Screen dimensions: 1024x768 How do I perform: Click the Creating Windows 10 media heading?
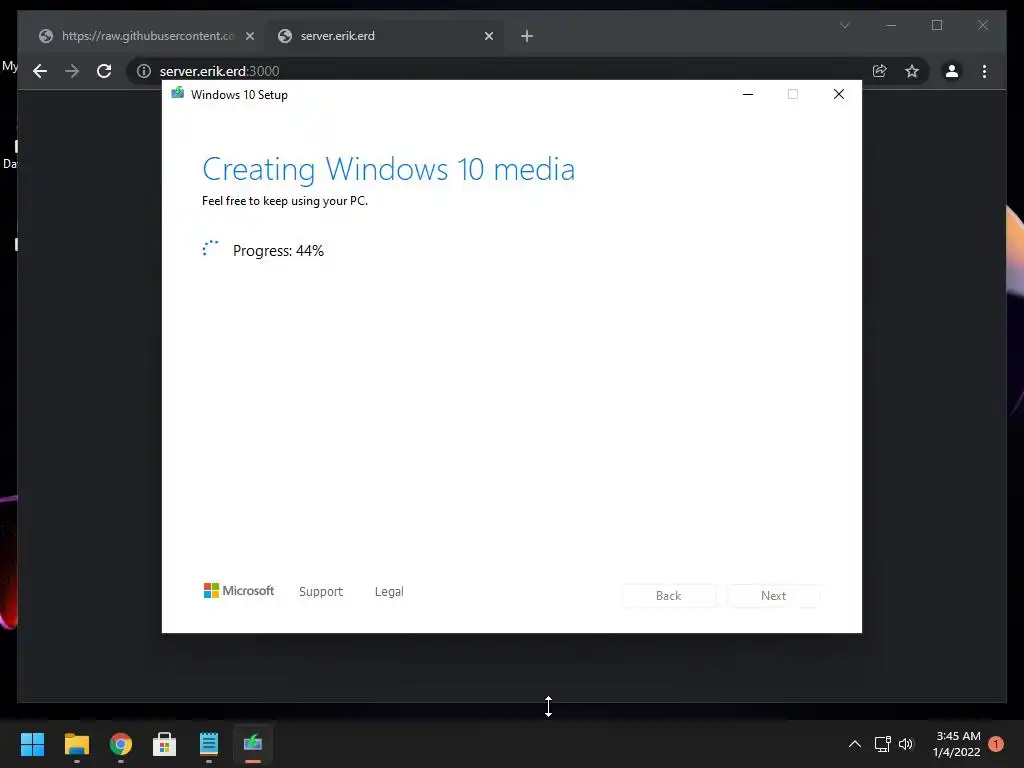coord(389,170)
